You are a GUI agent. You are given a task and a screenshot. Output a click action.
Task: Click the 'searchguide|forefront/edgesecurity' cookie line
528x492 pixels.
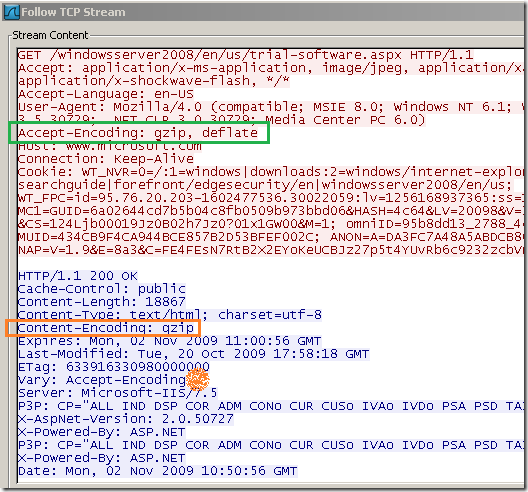(x=265, y=185)
